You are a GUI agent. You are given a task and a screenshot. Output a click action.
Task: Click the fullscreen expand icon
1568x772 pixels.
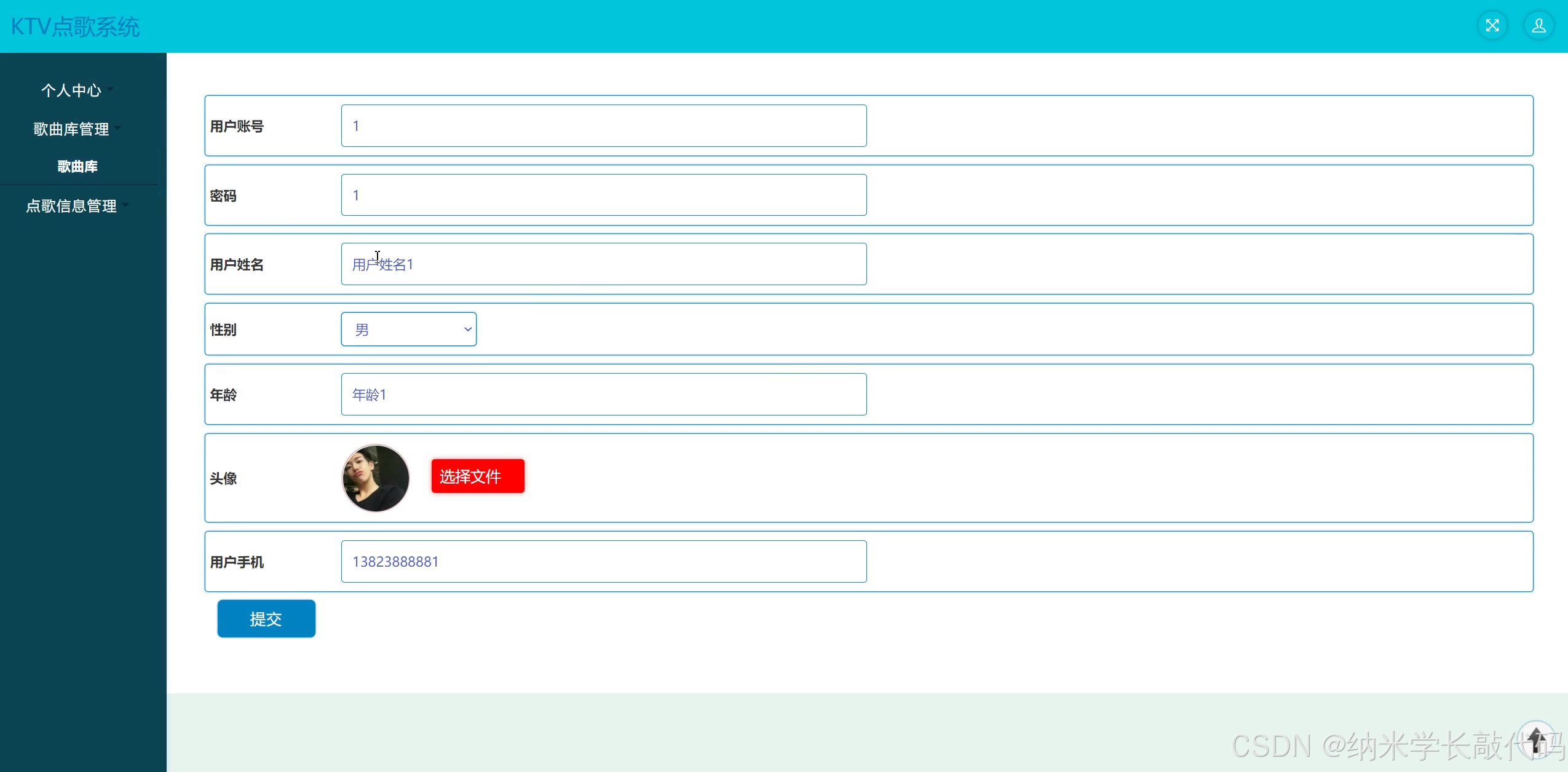point(1492,26)
